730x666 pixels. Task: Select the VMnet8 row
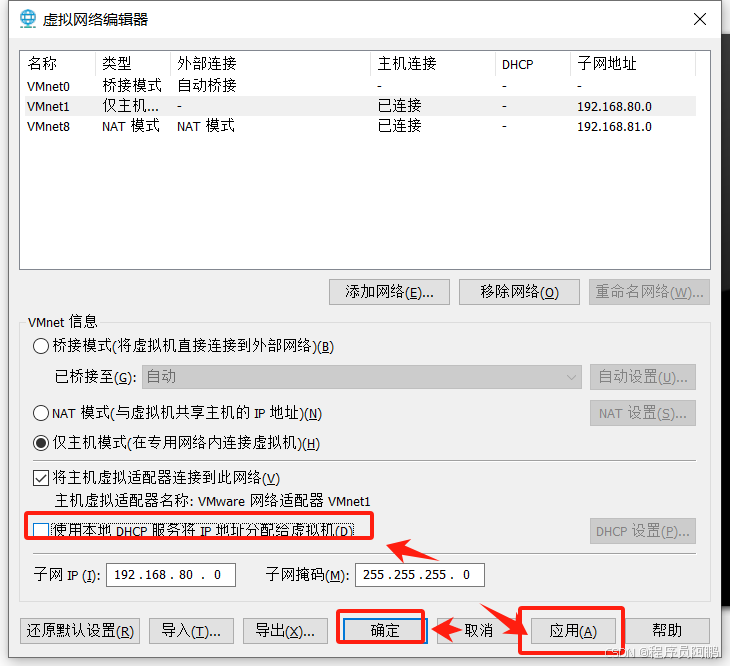[361, 126]
